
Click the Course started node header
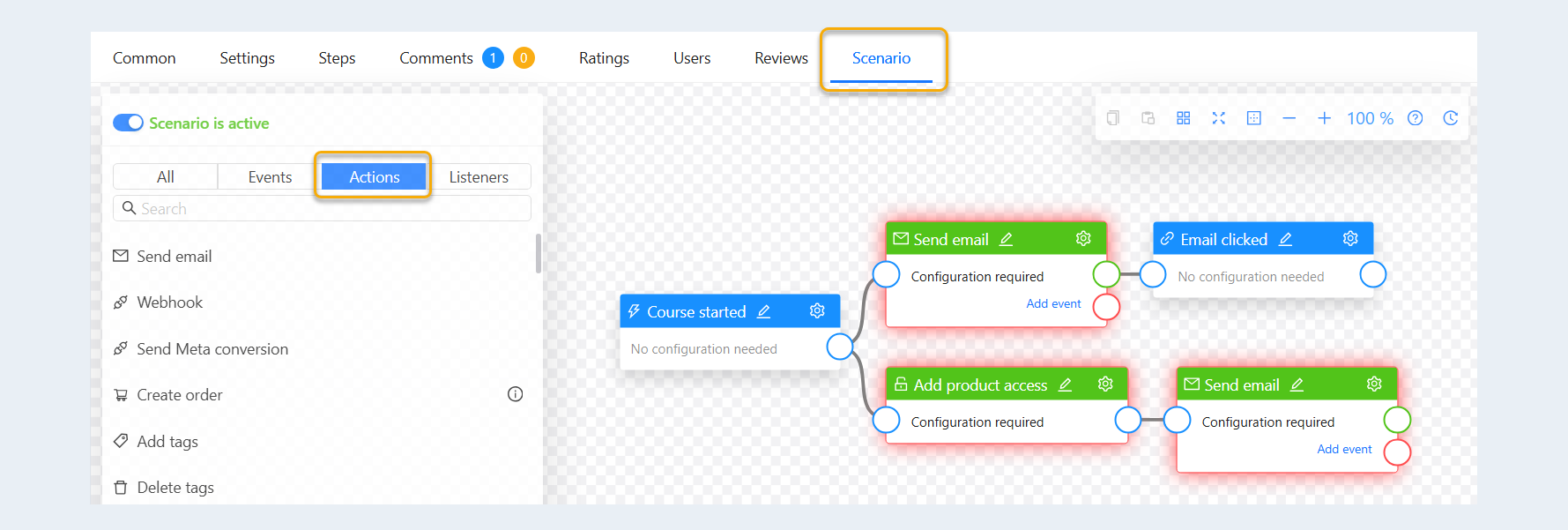click(x=730, y=311)
